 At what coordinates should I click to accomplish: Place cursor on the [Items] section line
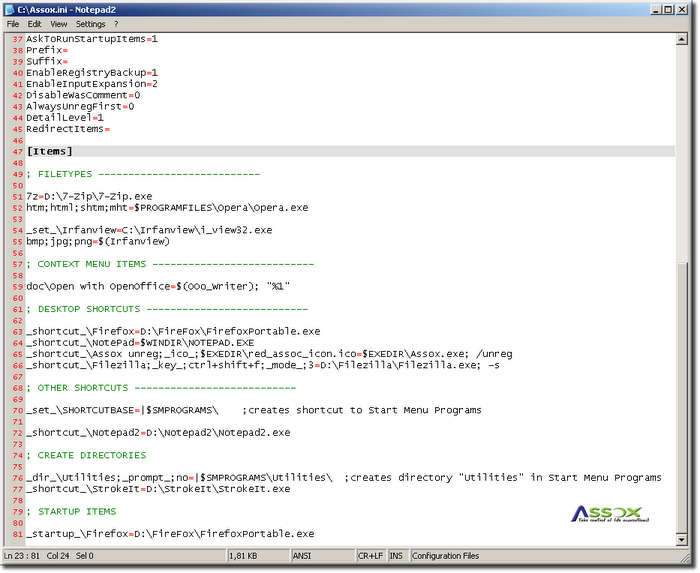(x=350, y=151)
